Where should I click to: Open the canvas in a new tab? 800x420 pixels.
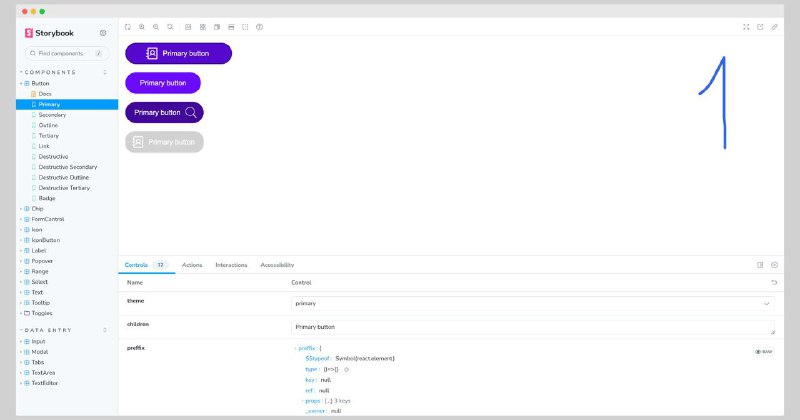tap(760, 27)
